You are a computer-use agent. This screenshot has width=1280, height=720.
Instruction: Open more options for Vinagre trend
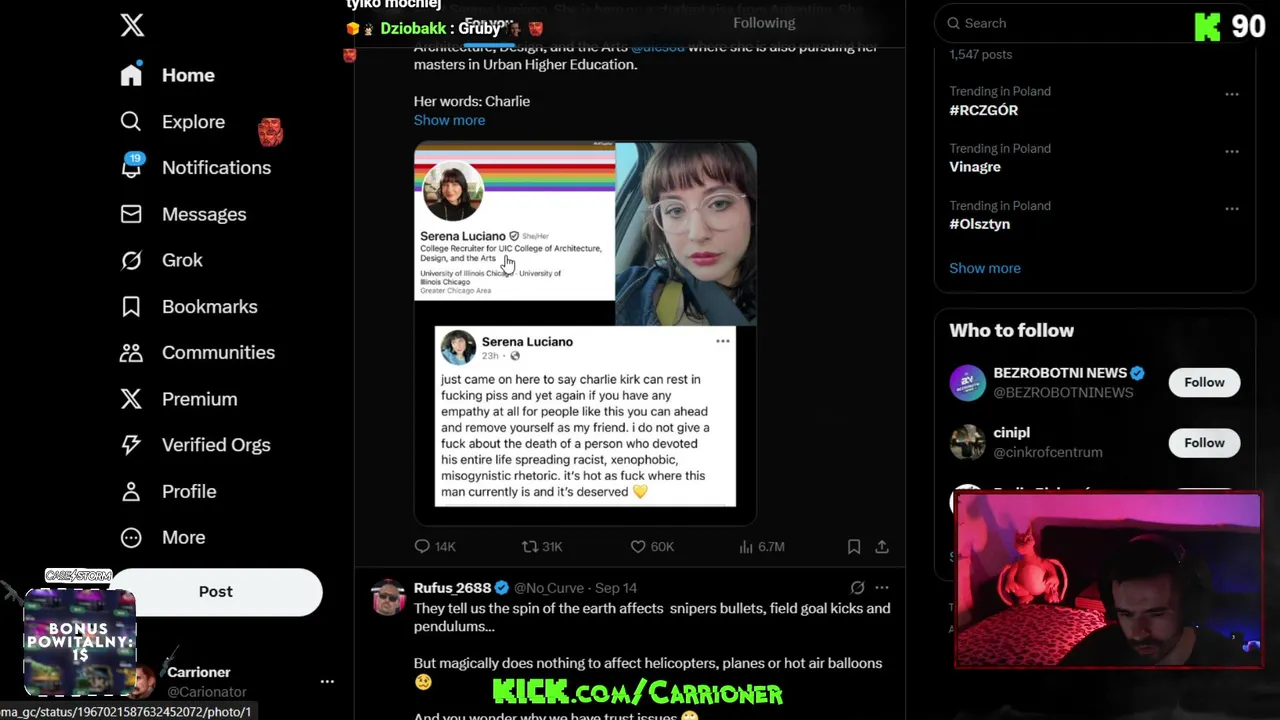coord(1232,151)
